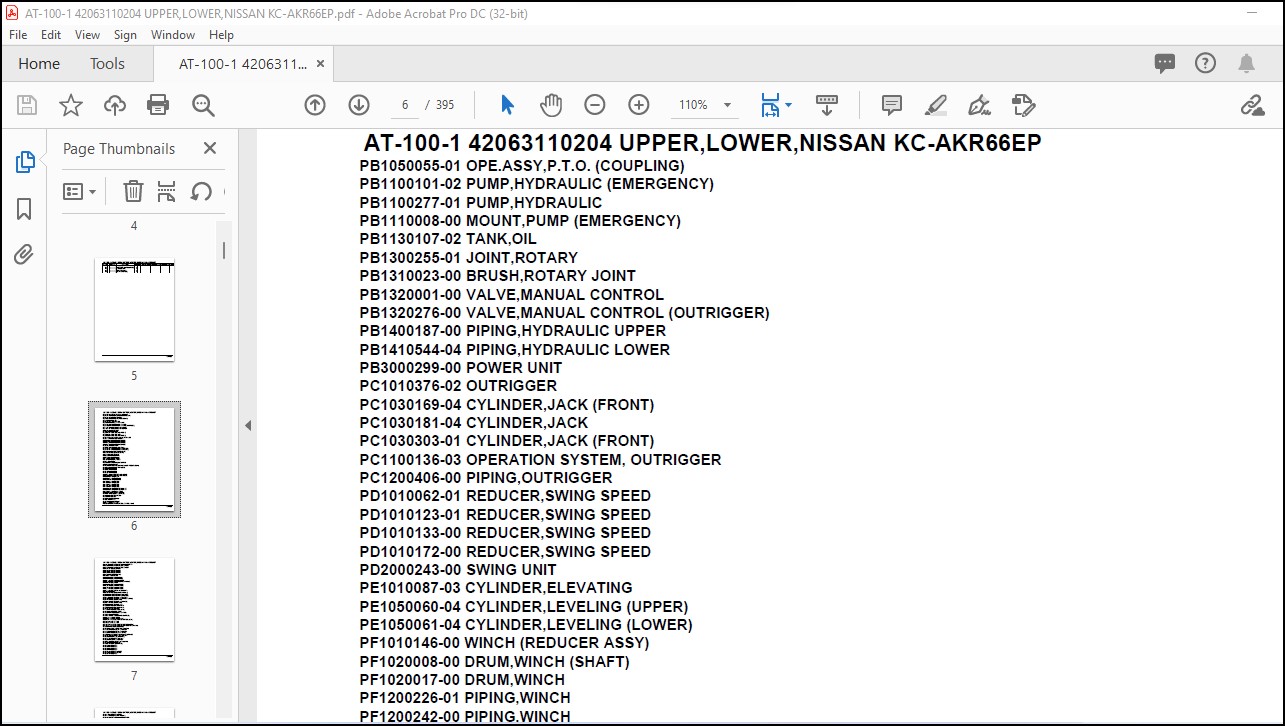Open thumbnail options dropdown menu

(80, 191)
